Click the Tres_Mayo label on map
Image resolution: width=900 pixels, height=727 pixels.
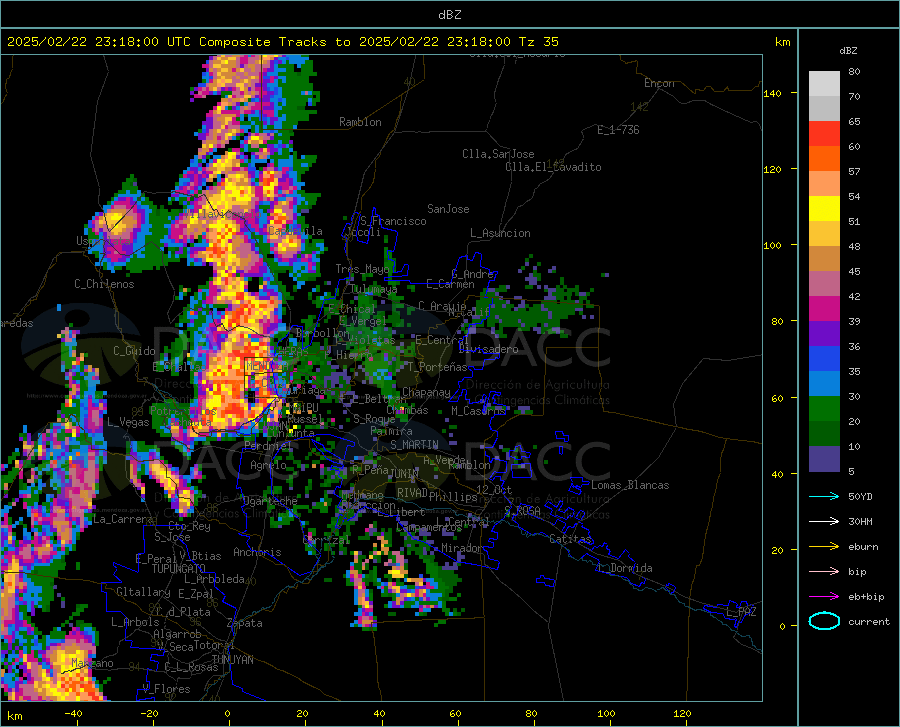point(362,269)
